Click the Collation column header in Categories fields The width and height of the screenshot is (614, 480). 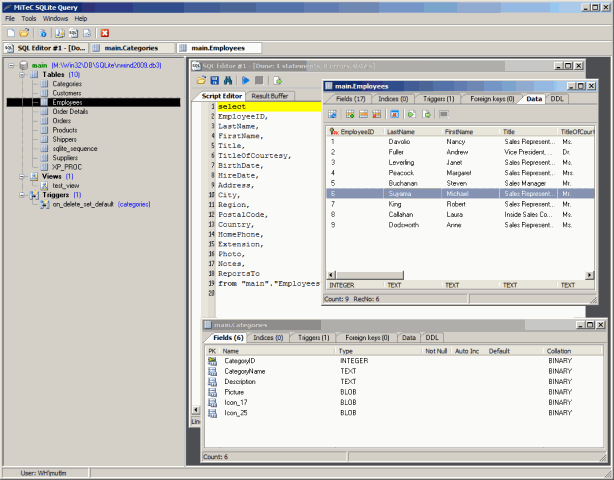[573, 351]
